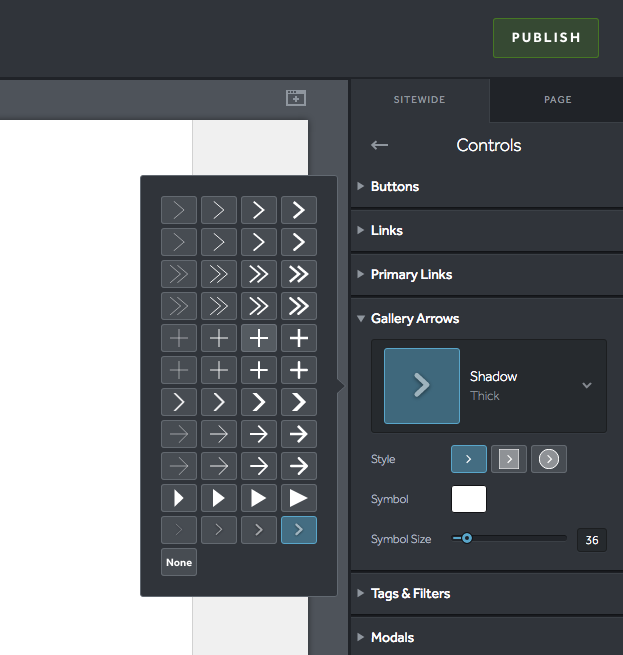The width and height of the screenshot is (623, 655).
Task: Choose the boldest plus symbol in the upper plus row
Action: tap(299, 338)
